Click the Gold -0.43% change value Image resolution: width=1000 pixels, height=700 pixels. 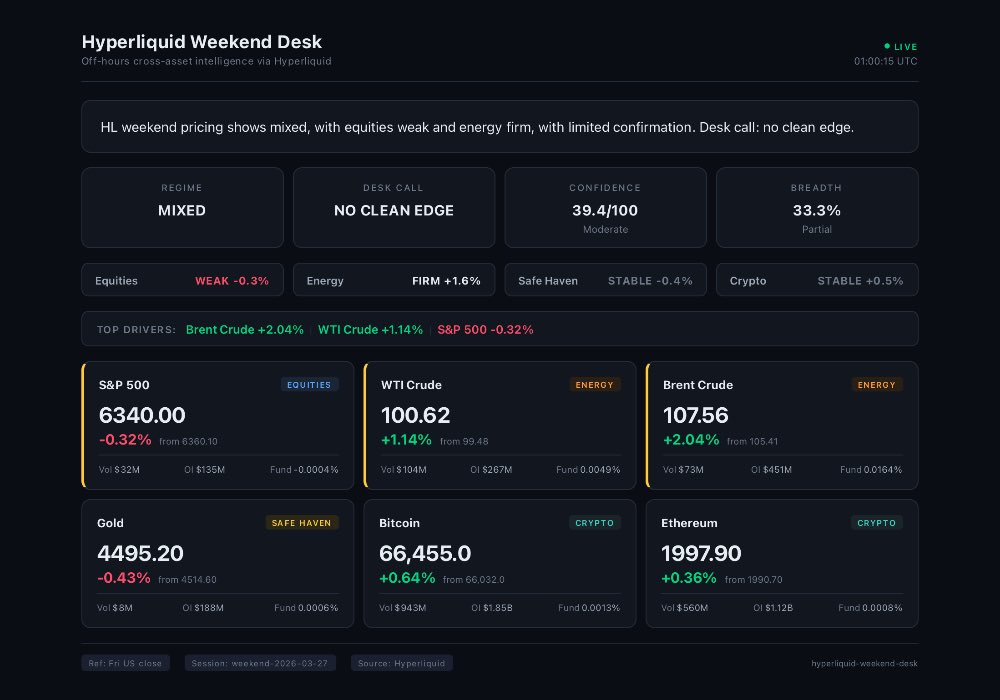(x=124, y=578)
